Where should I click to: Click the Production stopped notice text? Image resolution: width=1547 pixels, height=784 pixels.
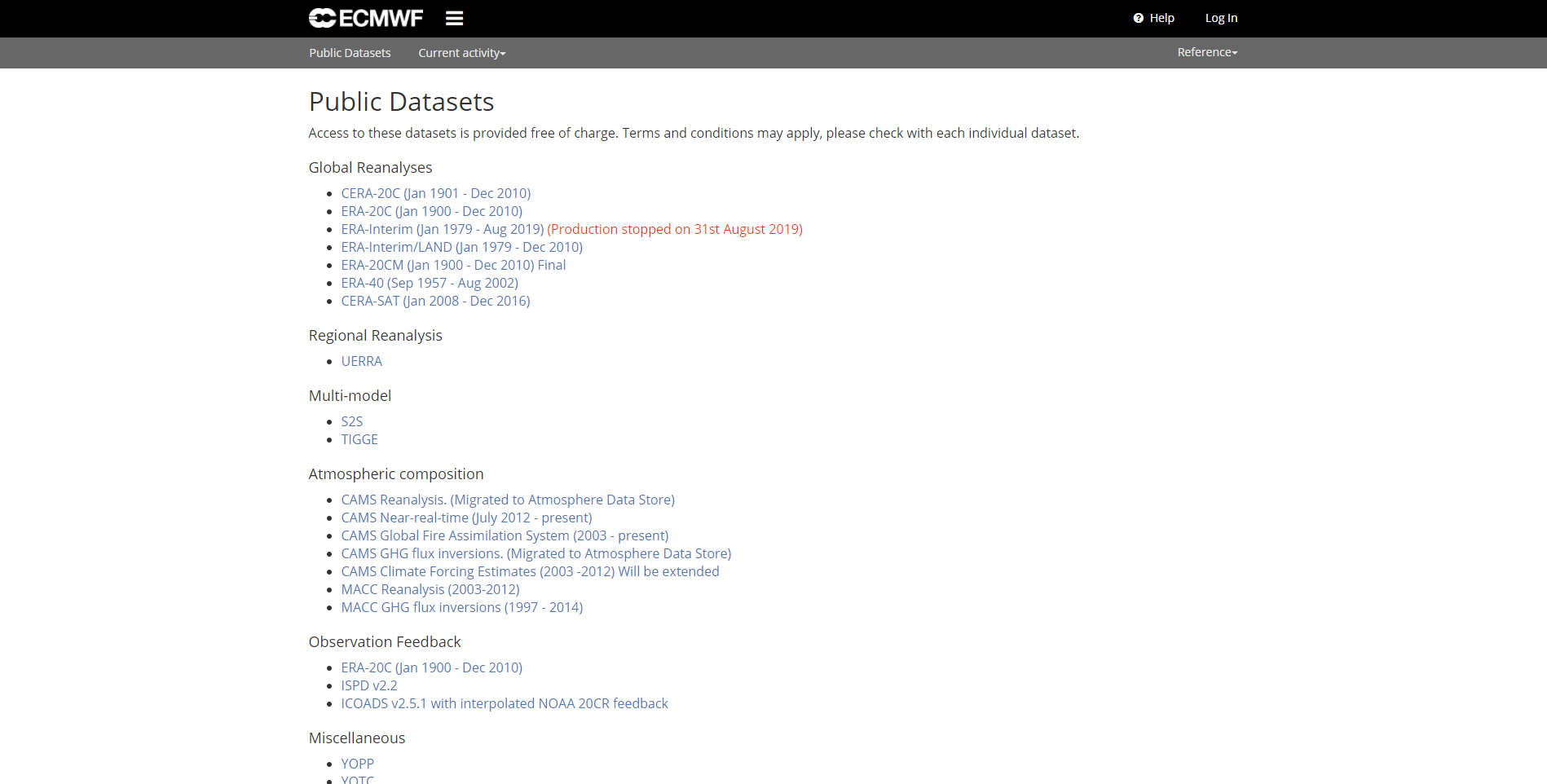point(675,229)
